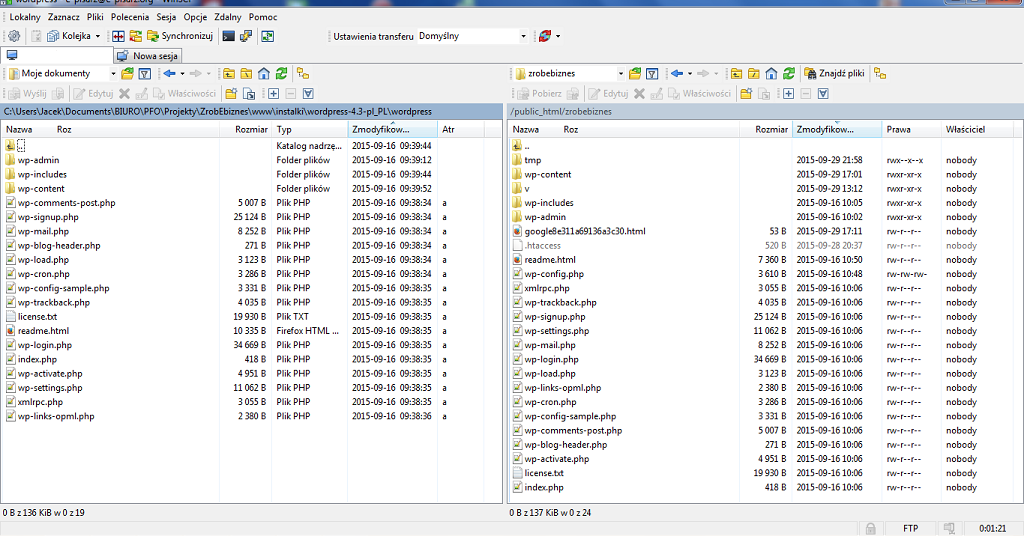1024x536 pixels.
Task: Toggle the directory tree in the remote panel
Action: tap(880, 74)
